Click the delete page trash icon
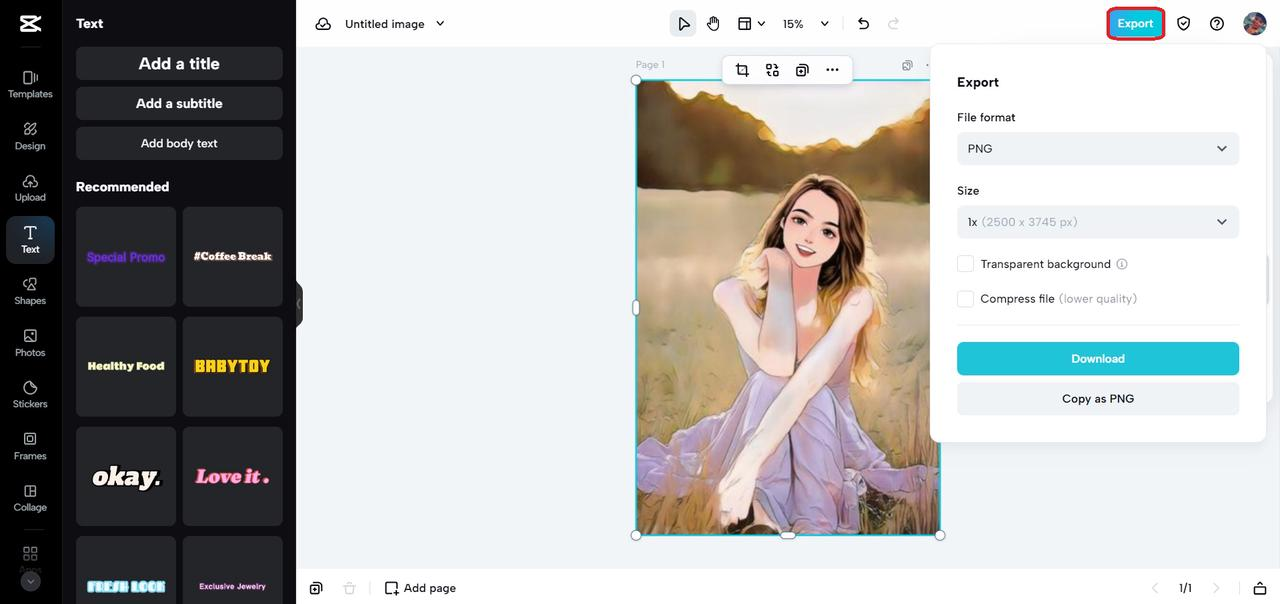This screenshot has height=604, width=1280. click(349, 588)
